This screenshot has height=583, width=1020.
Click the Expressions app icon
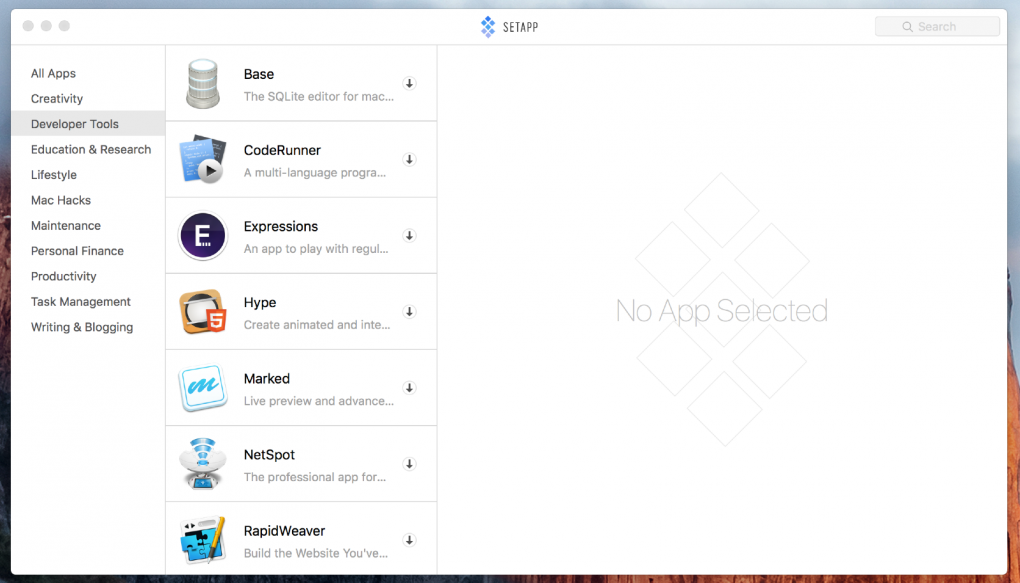203,236
